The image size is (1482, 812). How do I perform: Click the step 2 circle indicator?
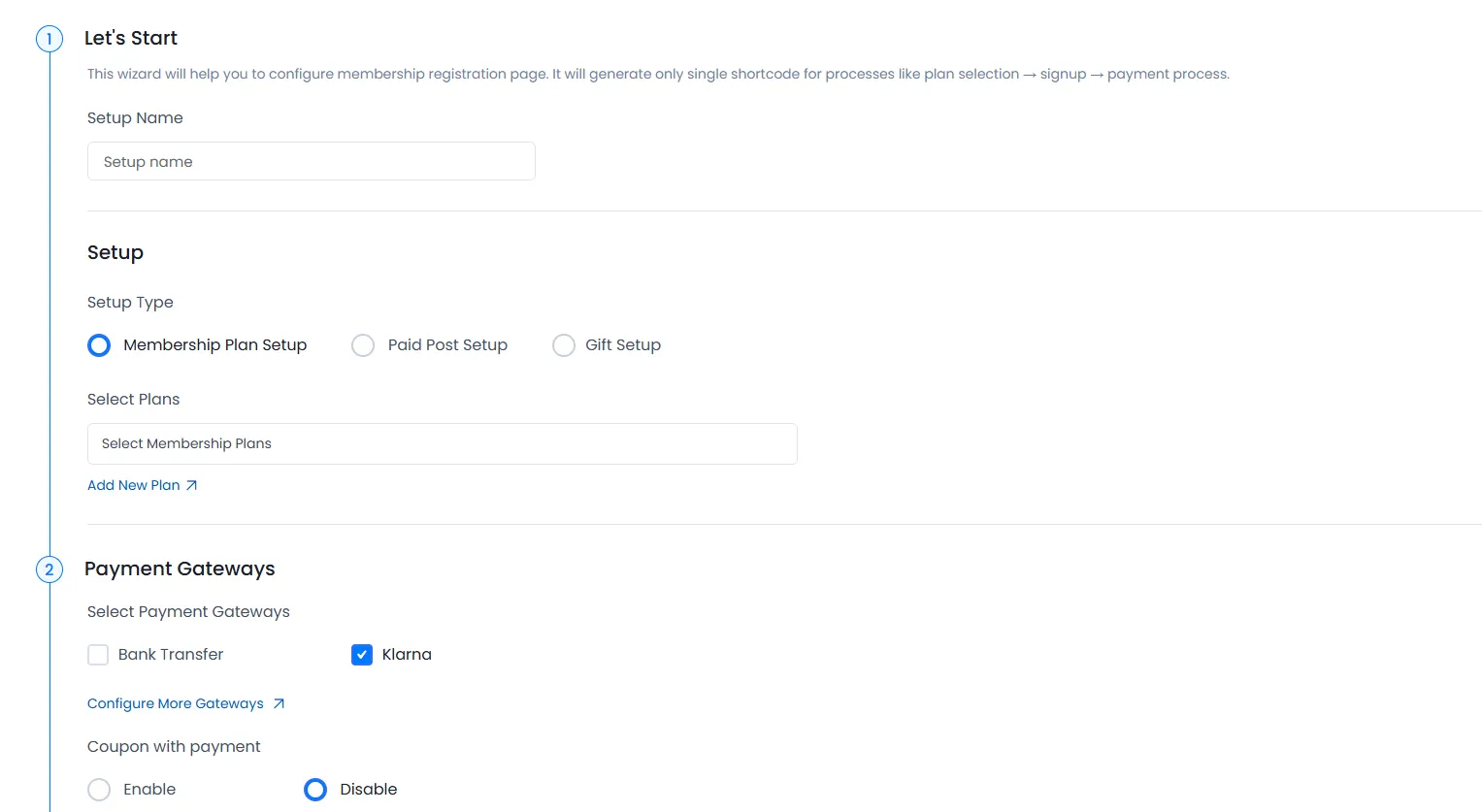[x=49, y=569]
